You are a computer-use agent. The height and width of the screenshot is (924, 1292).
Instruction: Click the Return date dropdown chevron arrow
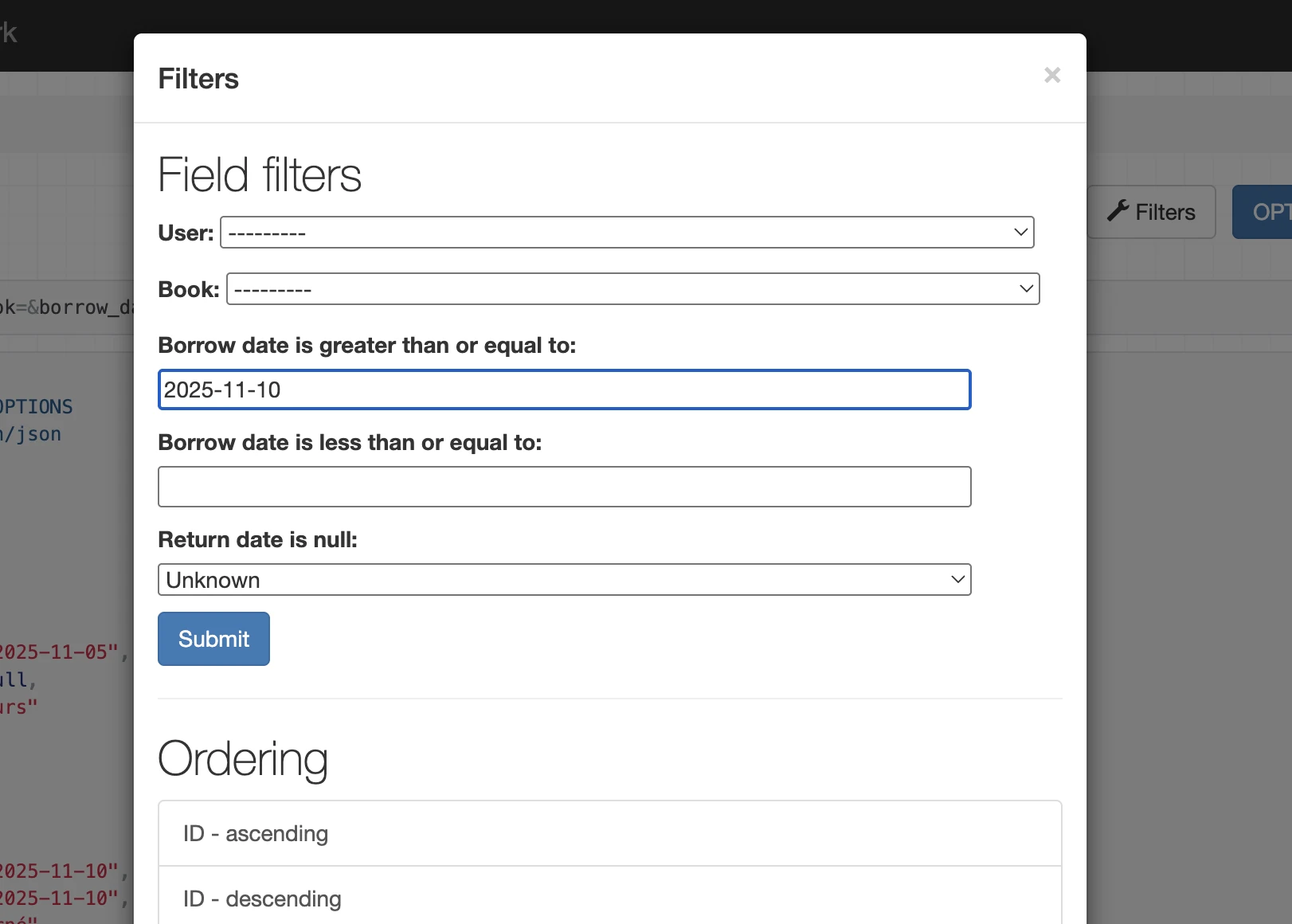click(957, 580)
